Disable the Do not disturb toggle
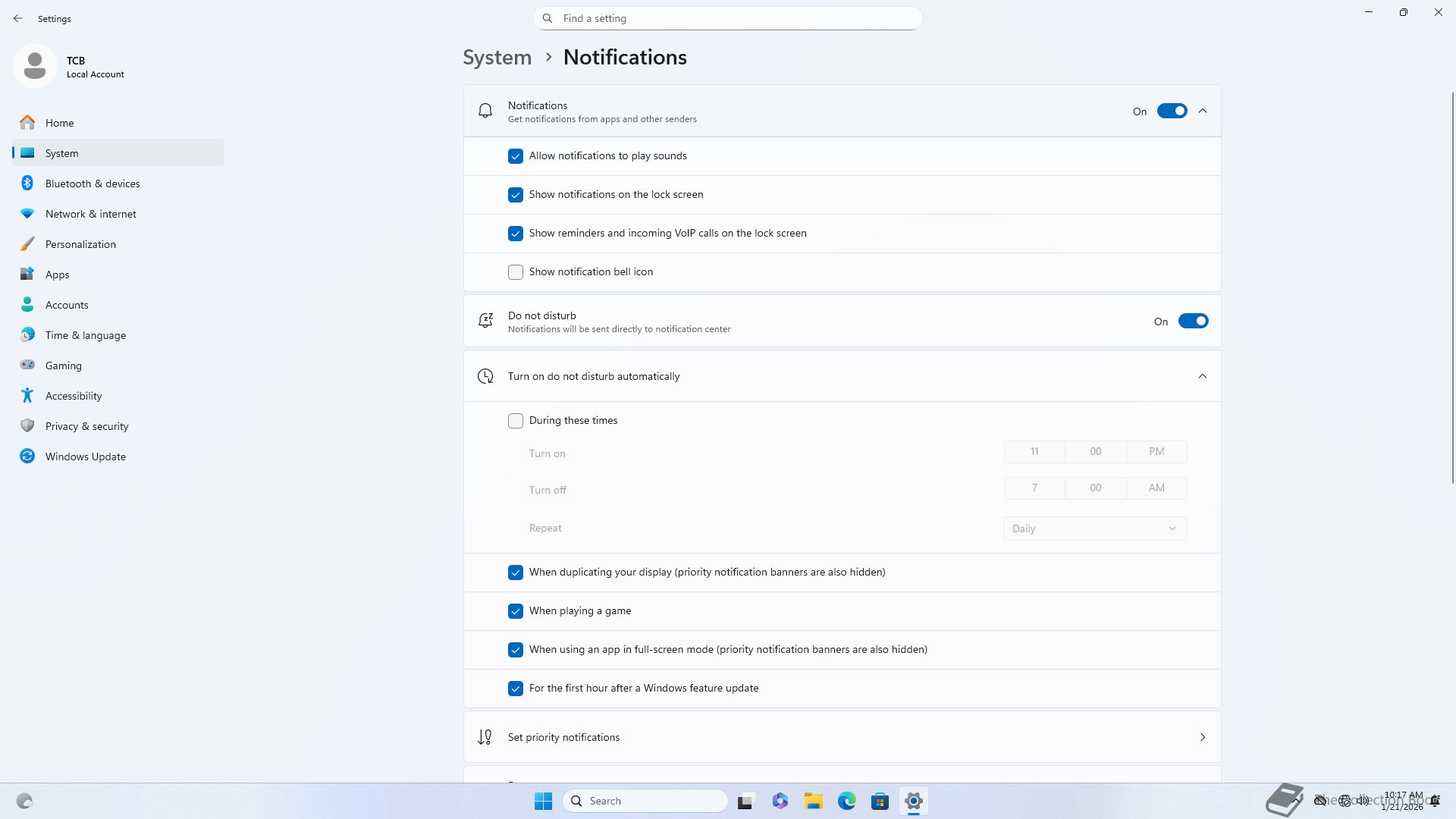The height and width of the screenshot is (819, 1456). pyautogui.click(x=1193, y=322)
